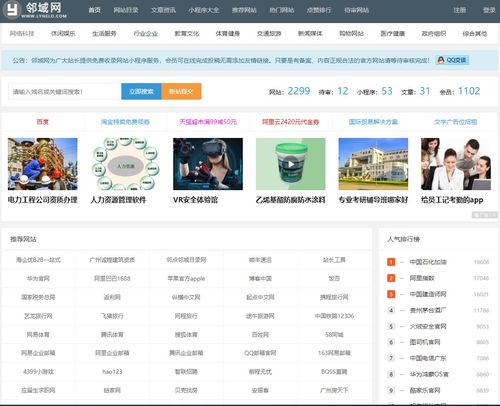Select the 购物网站 category tab

coord(351,33)
